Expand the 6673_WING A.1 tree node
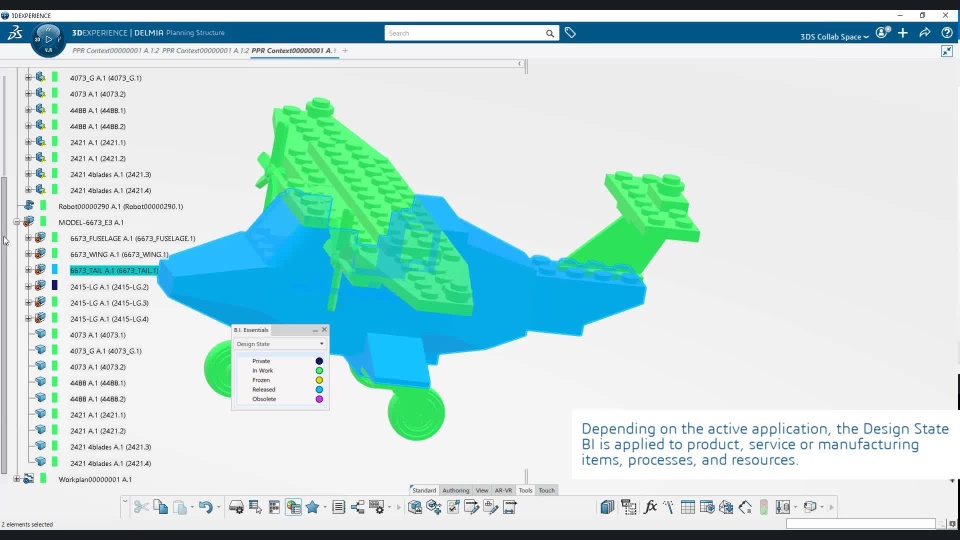Viewport: 960px width, 540px height. click(28, 254)
